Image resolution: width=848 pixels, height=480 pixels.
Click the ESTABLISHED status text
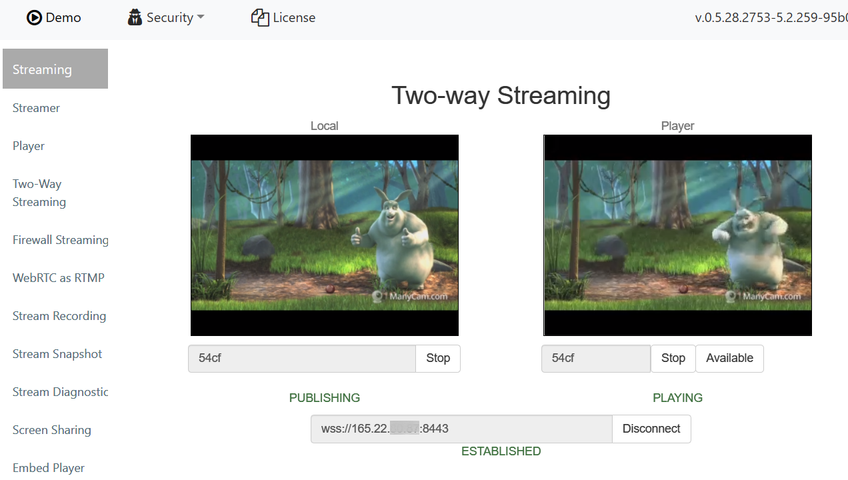(501, 451)
